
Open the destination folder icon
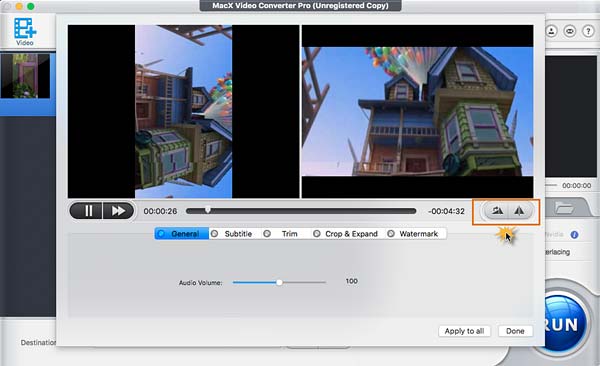click(564, 208)
